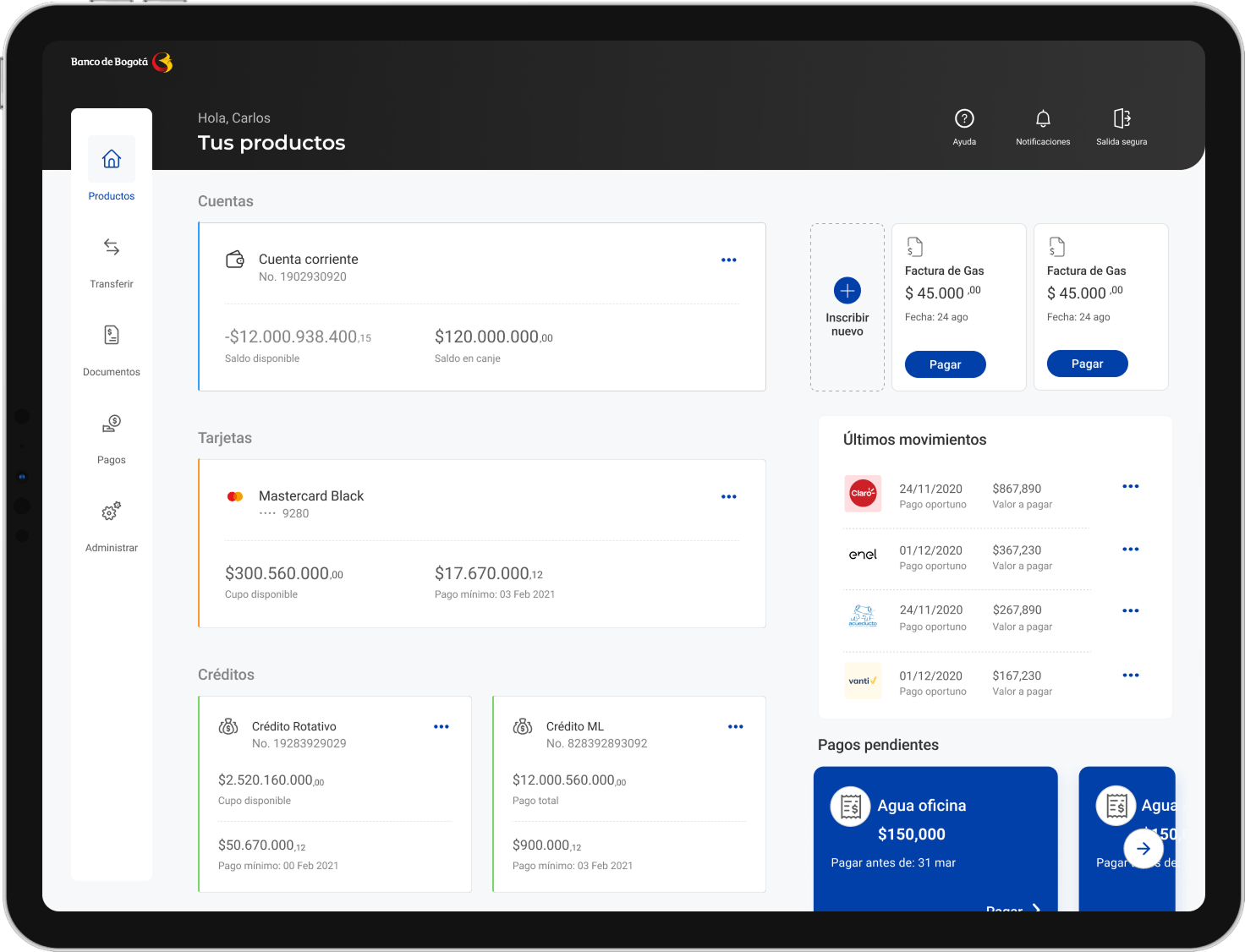Screen dimensions: 1245x952
Task: Open the Ayuda help icon
Action: [x=964, y=119]
